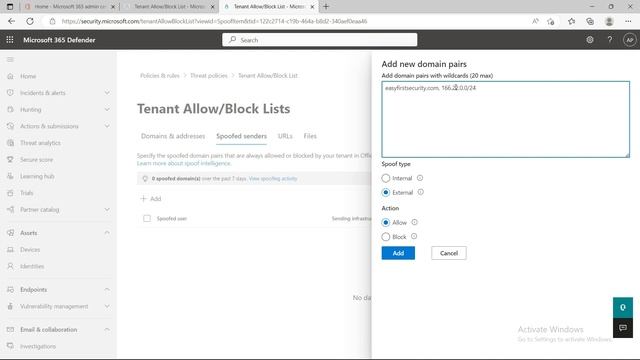
Task: Open the help question mark icon
Action: click(609, 40)
